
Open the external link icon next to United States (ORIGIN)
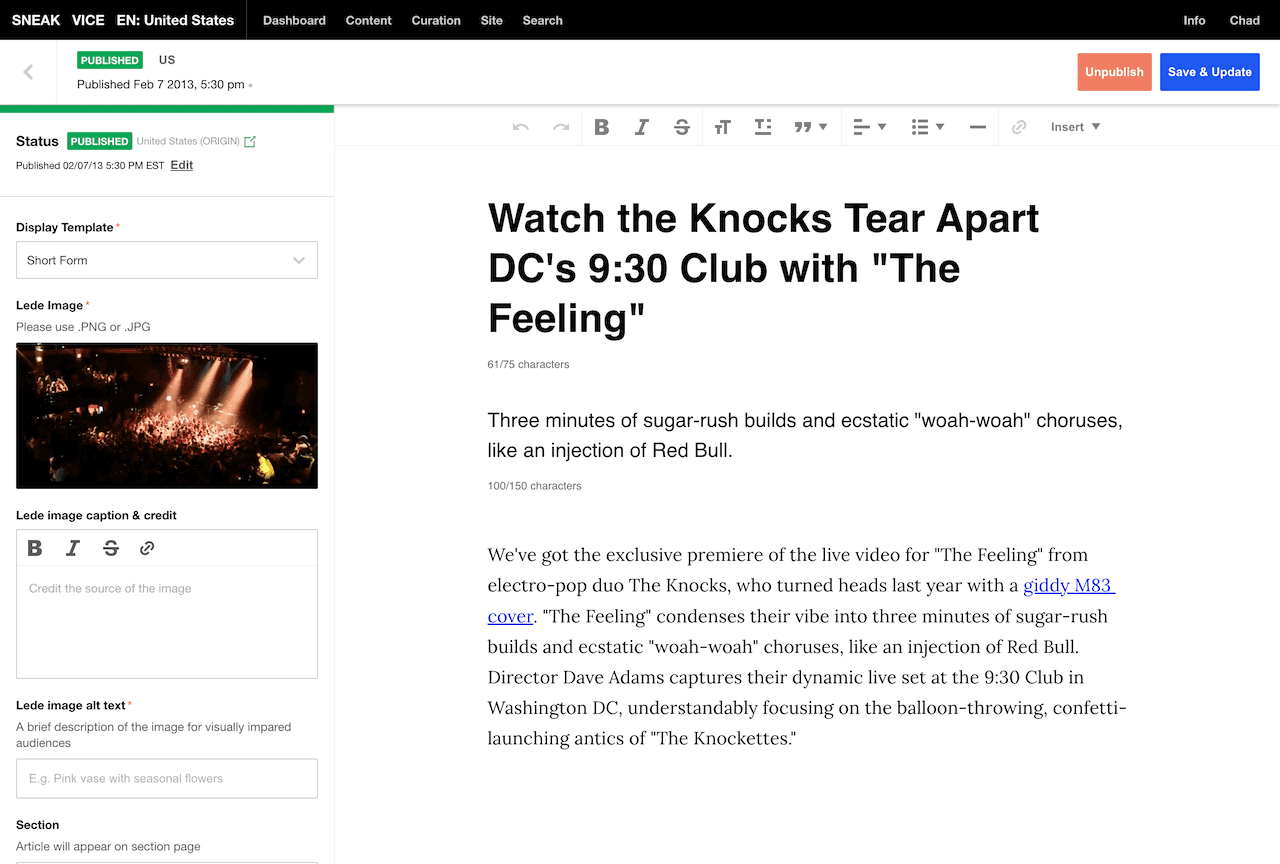tap(250, 142)
